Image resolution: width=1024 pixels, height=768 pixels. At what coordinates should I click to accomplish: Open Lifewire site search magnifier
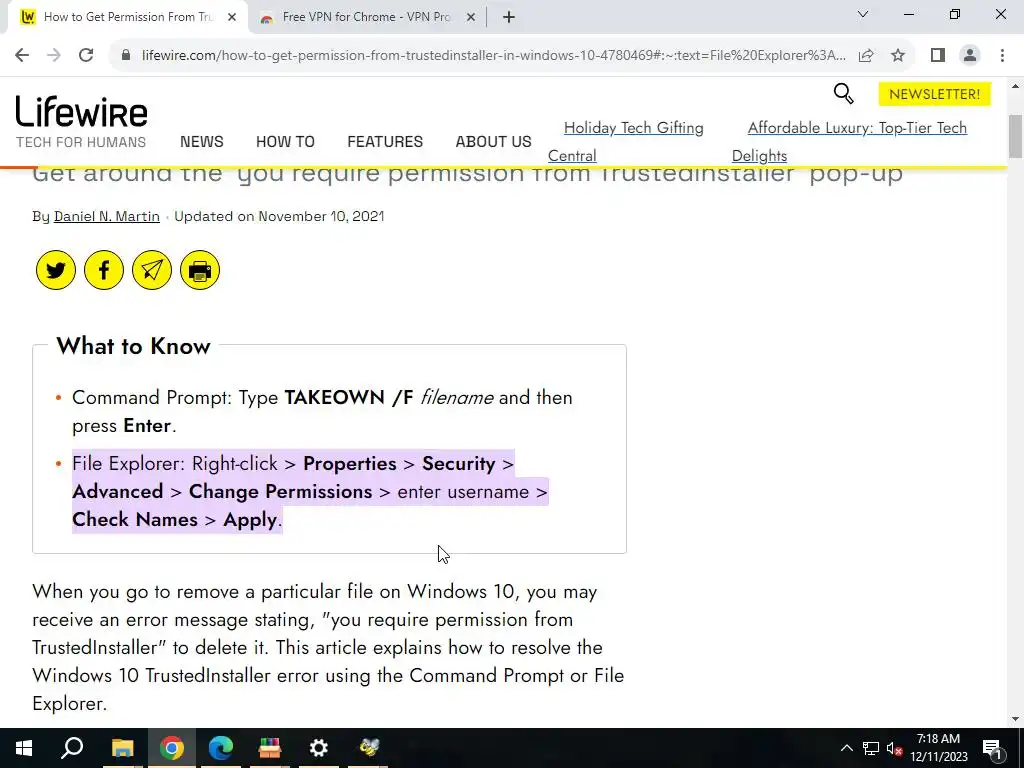point(843,94)
